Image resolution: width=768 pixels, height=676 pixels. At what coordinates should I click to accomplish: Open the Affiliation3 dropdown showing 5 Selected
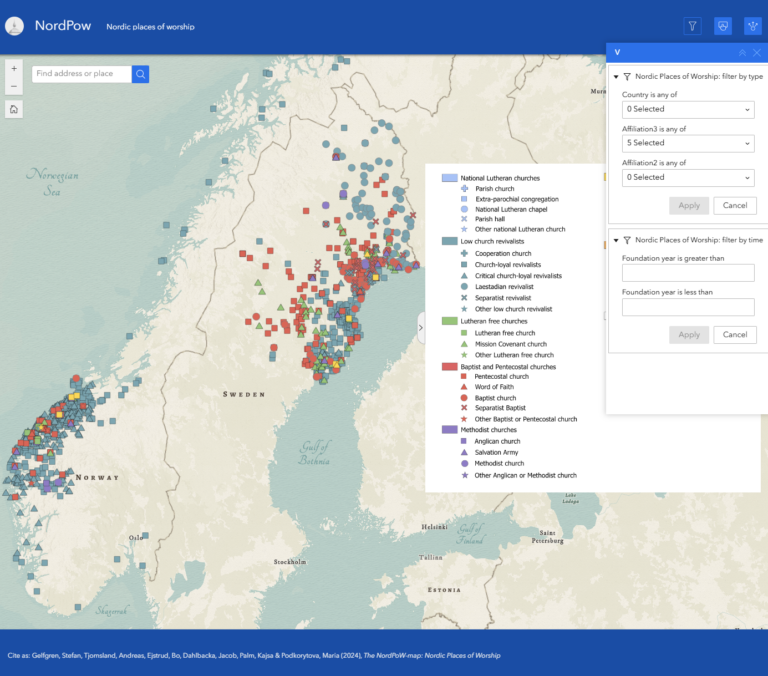687,143
